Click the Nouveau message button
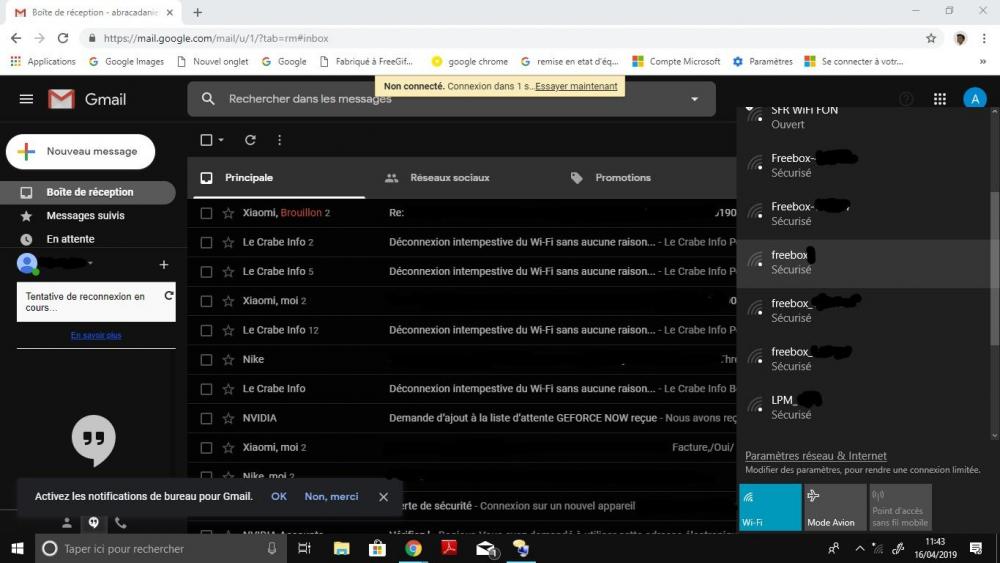This screenshot has width=1000, height=563. click(81, 151)
